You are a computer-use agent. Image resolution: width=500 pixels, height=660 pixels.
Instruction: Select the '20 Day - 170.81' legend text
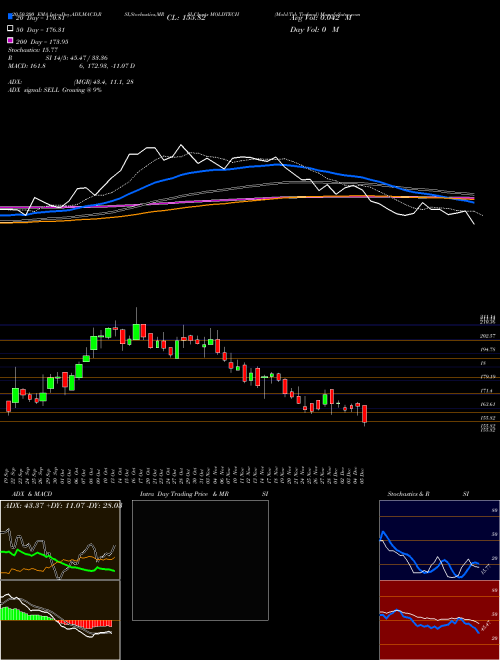click(x=40, y=18)
